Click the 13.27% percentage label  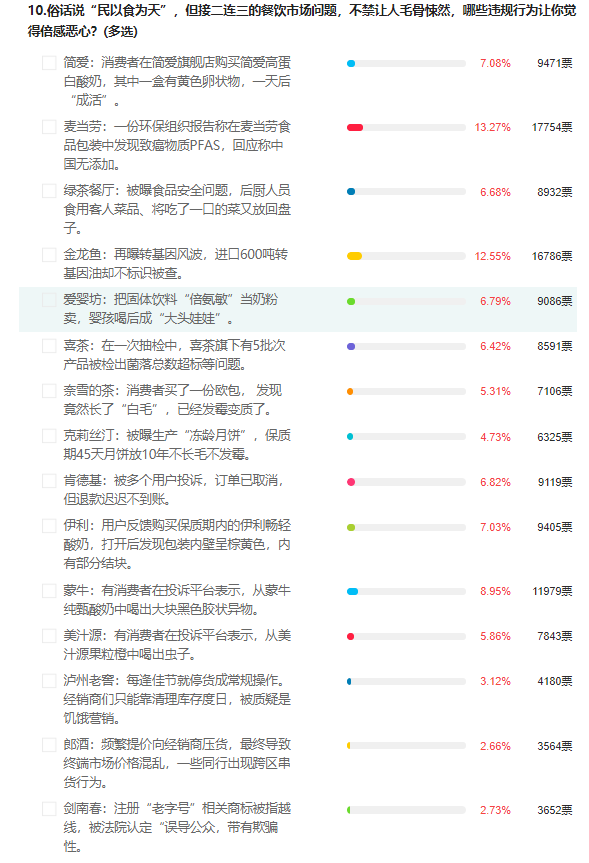tap(493, 127)
